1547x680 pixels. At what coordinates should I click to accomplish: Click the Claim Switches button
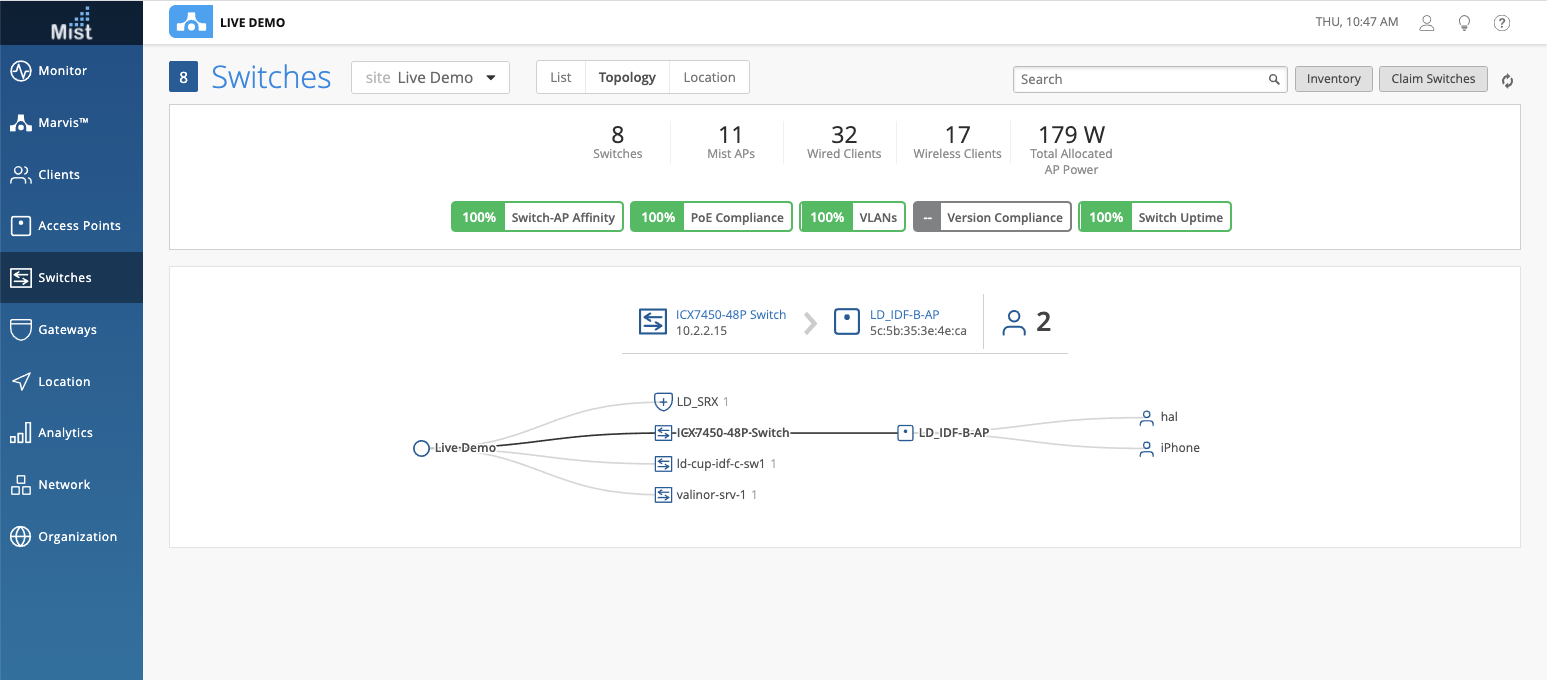[1433, 79]
